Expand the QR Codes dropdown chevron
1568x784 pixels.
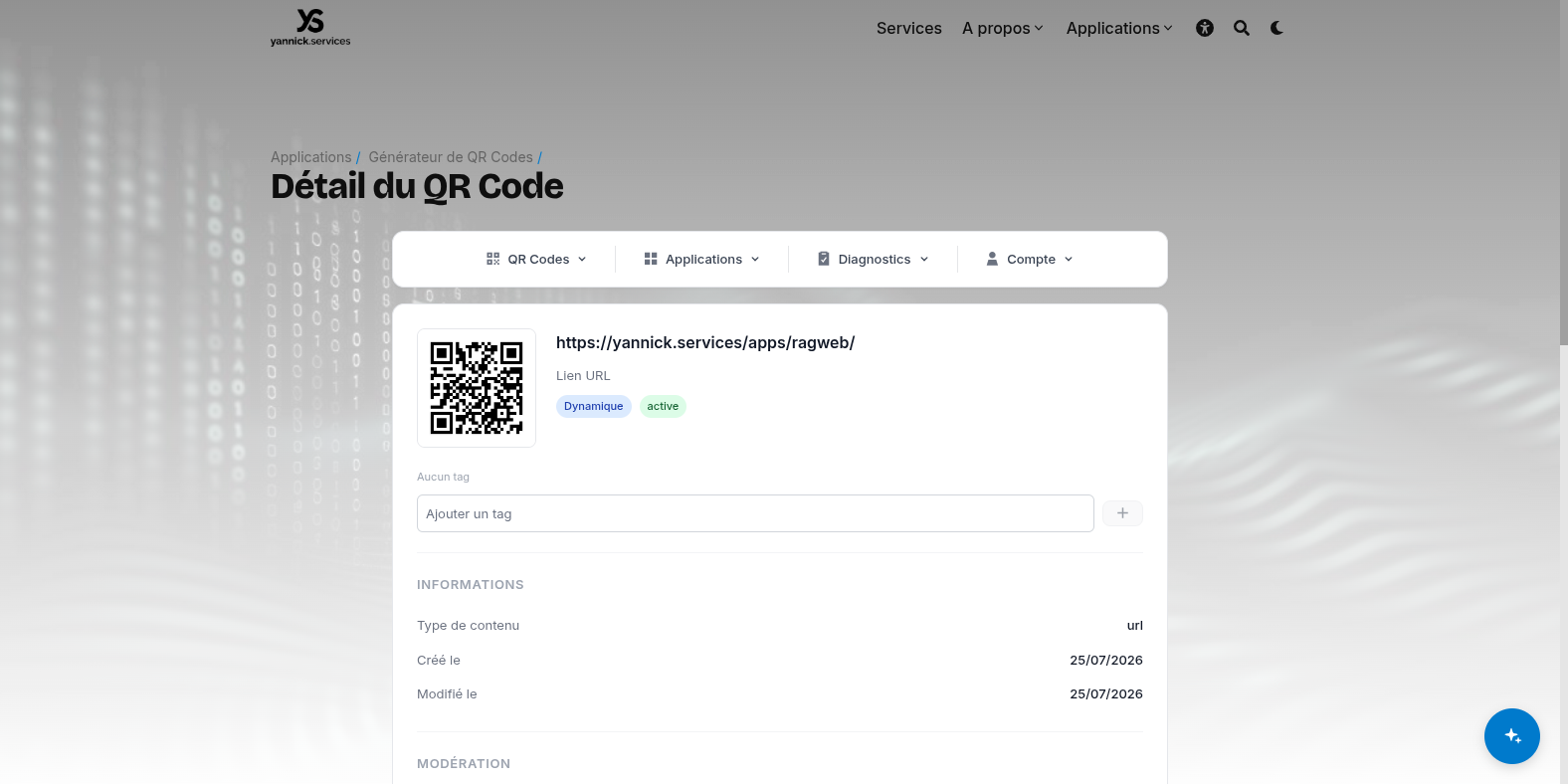pos(582,260)
